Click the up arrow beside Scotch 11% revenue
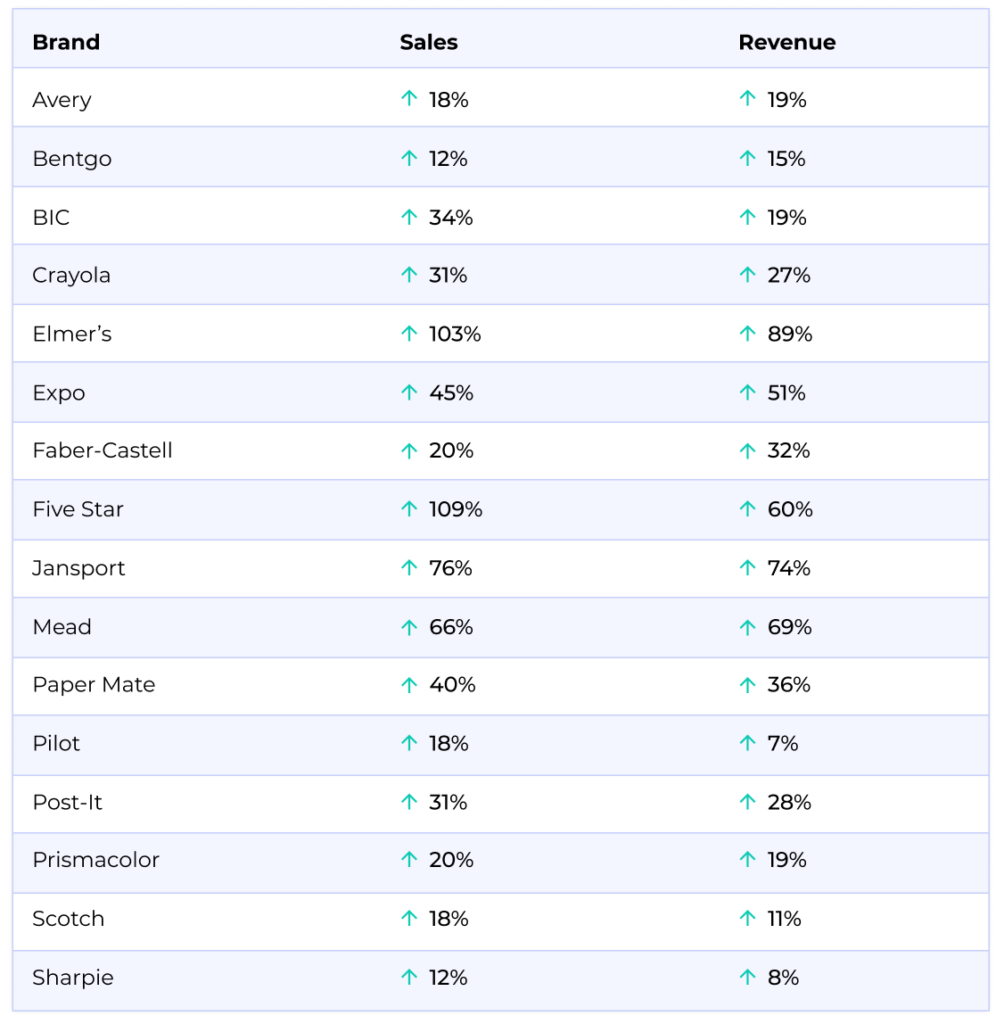Viewport: 1004px width, 1024px height. click(x=747, y=918)
